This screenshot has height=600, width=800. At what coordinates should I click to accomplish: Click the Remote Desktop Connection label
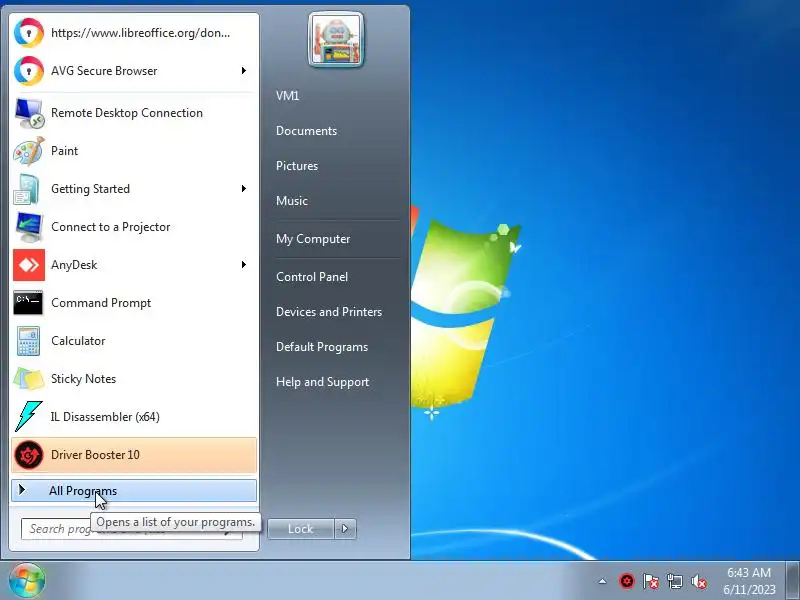tap(127, 113)
